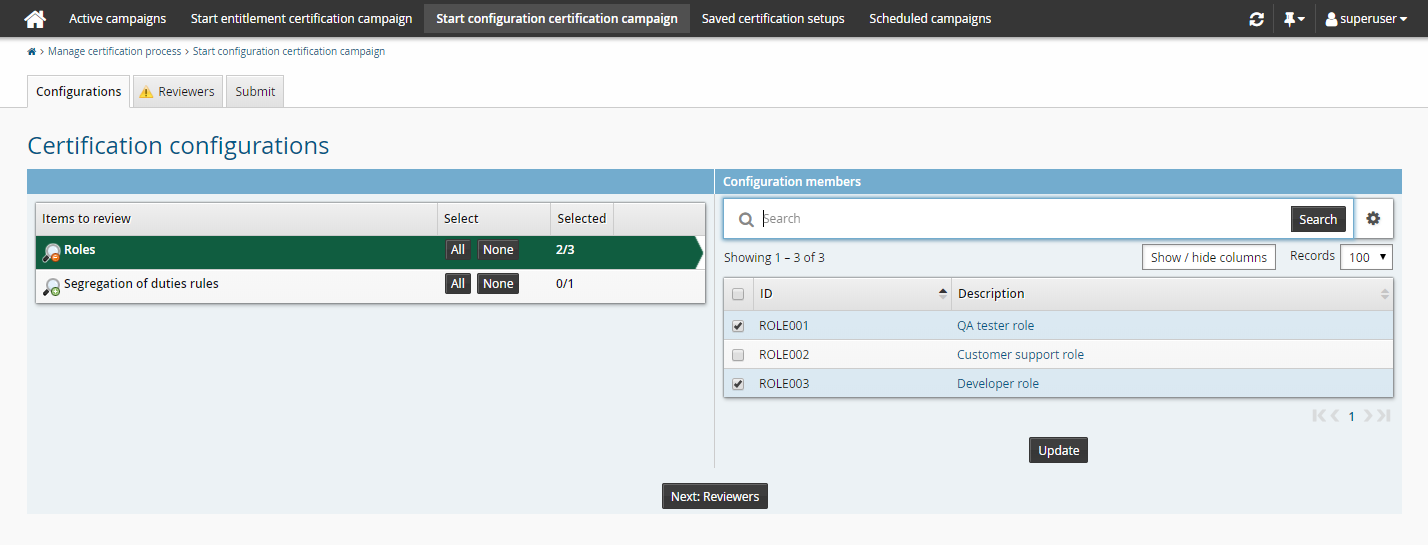Click the refresh icon in top bar

tap(1256, 19)
